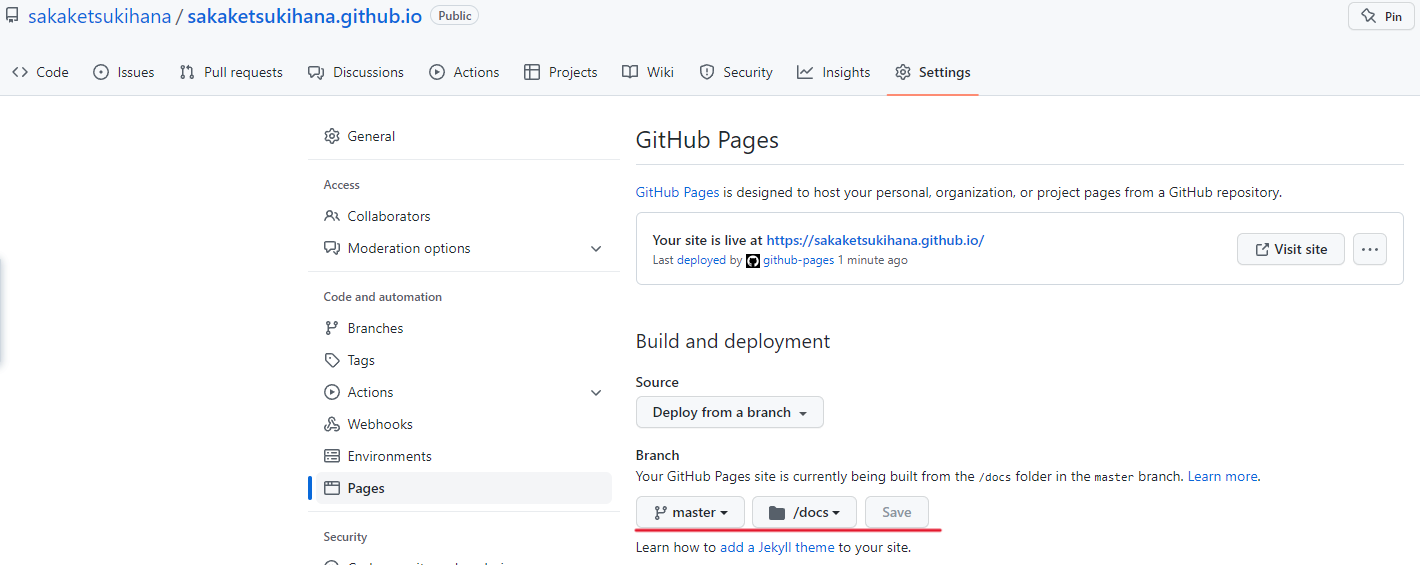
Task: Open the Code tab
Action: [40, 72]
